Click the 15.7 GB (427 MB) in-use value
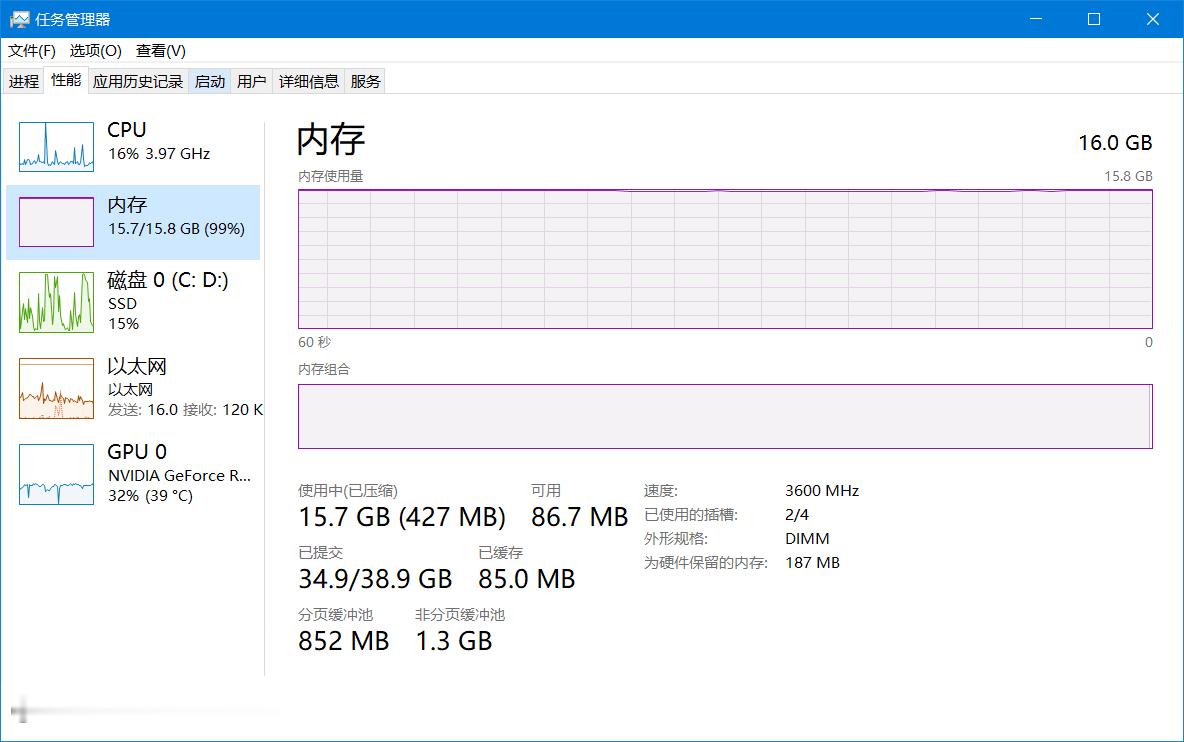Viewport: 1184px width, 742px height. click(402, 517)
